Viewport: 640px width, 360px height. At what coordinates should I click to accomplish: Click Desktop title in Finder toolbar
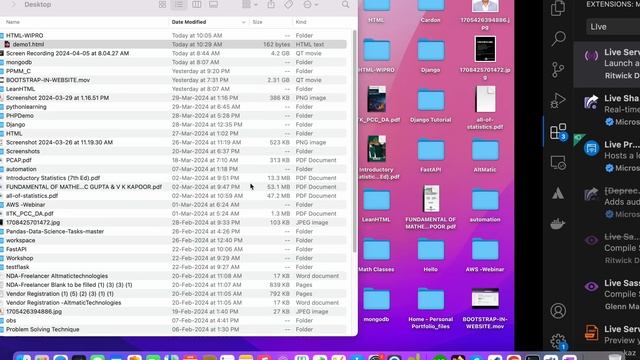(38, 4)
